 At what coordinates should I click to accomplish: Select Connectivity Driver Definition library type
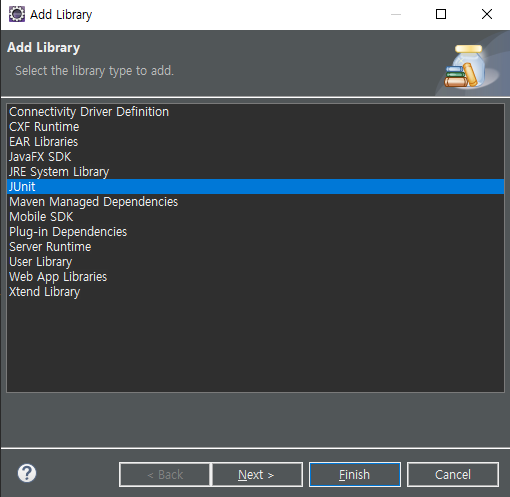point(255,112)
